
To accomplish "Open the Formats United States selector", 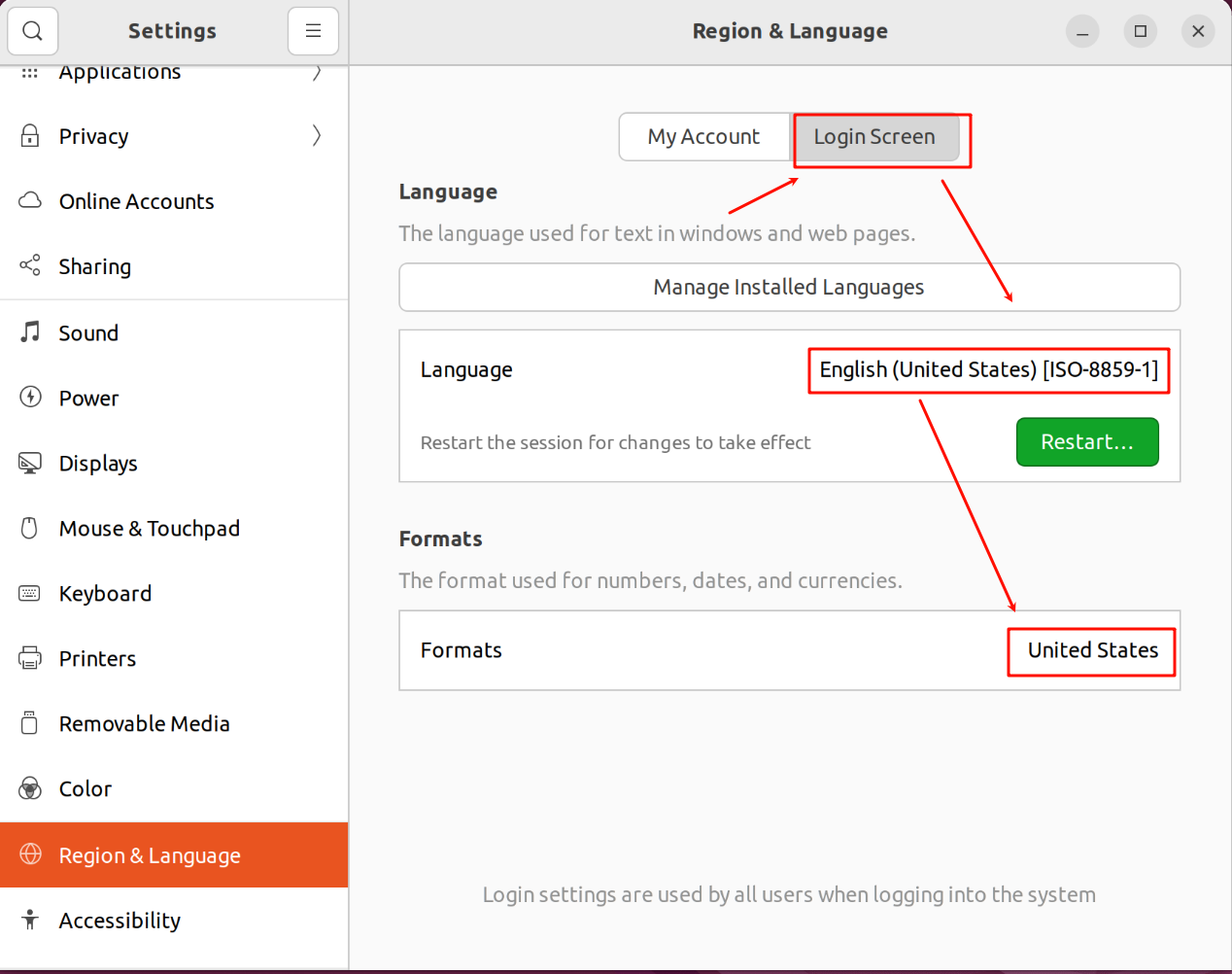I will tap(1092, 650).
